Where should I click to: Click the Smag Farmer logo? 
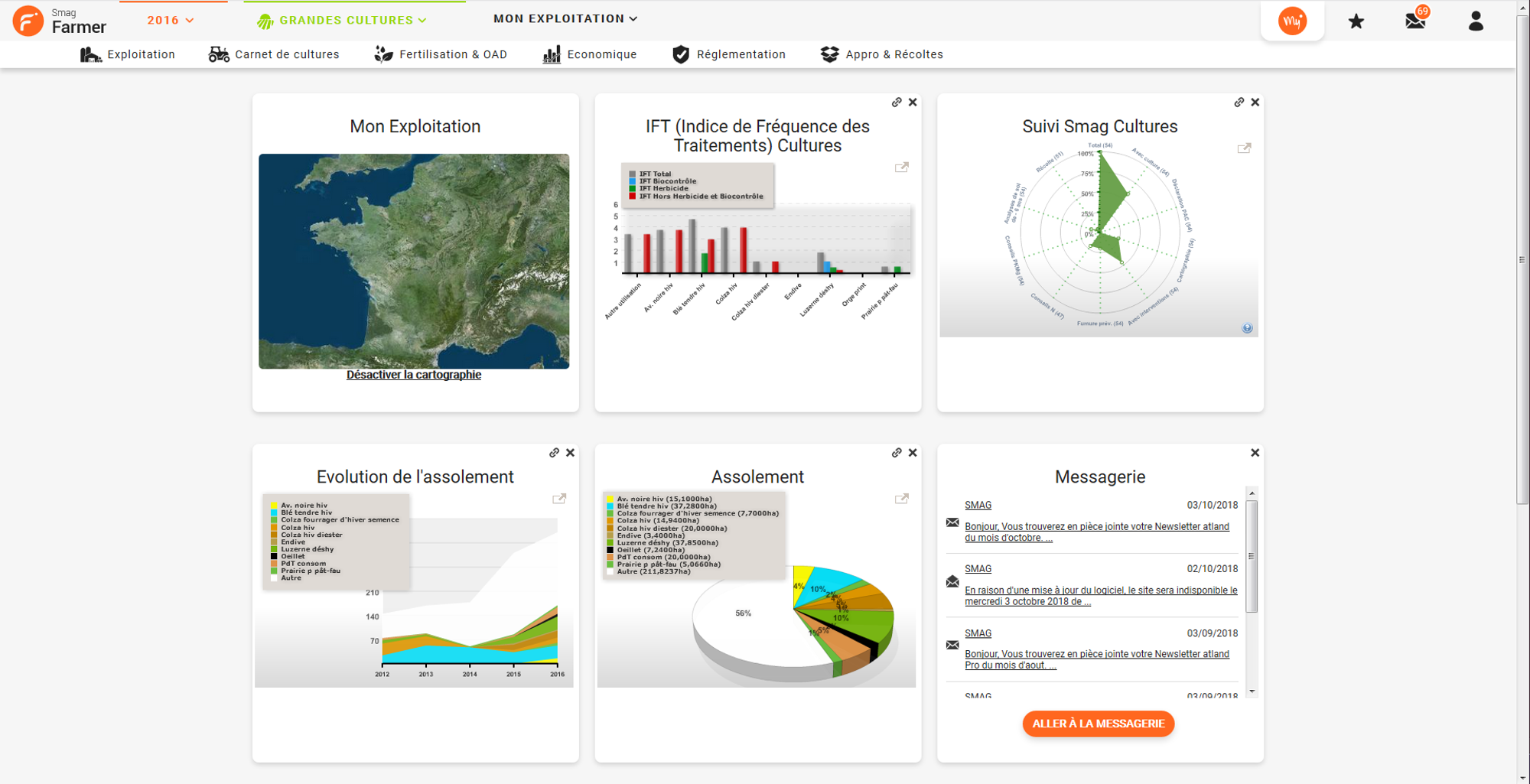click(60, 21)
